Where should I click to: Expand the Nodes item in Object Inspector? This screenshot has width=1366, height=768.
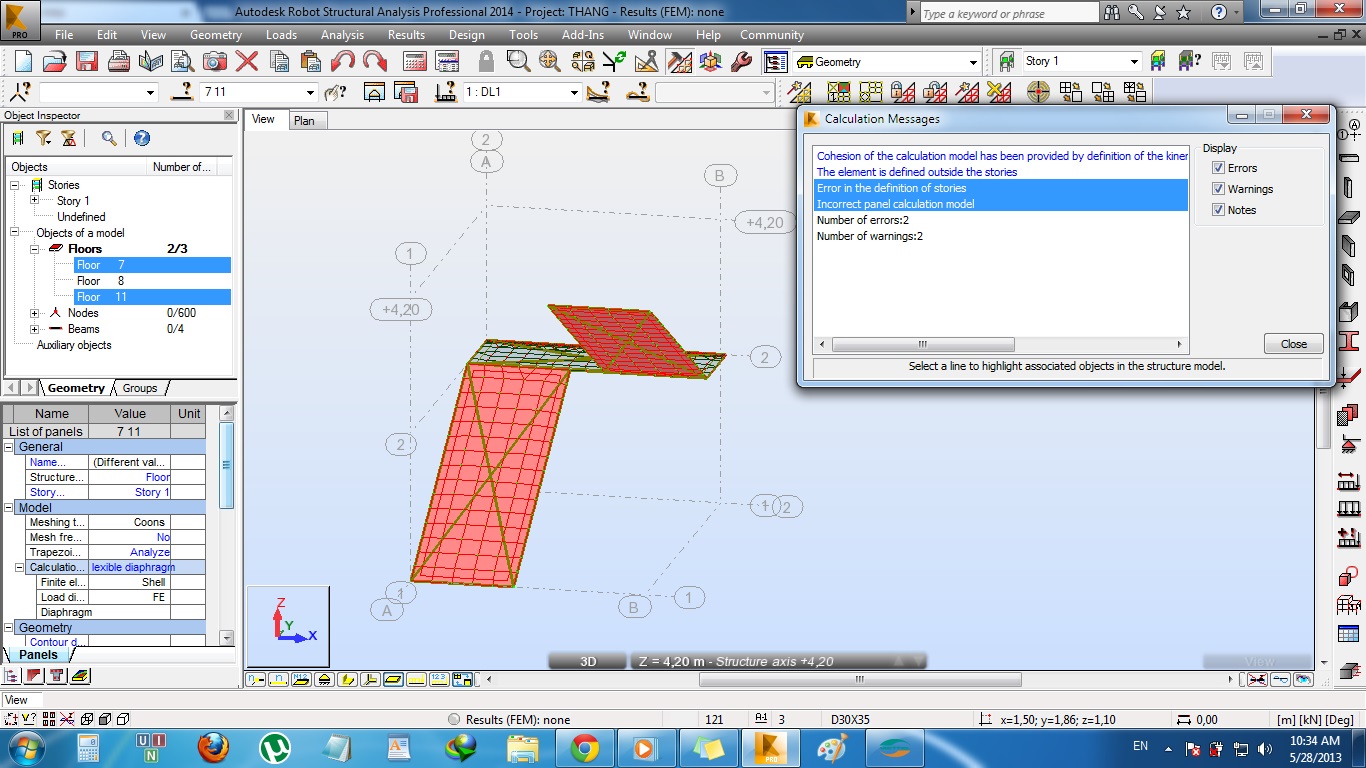click(x=35, y=313)
